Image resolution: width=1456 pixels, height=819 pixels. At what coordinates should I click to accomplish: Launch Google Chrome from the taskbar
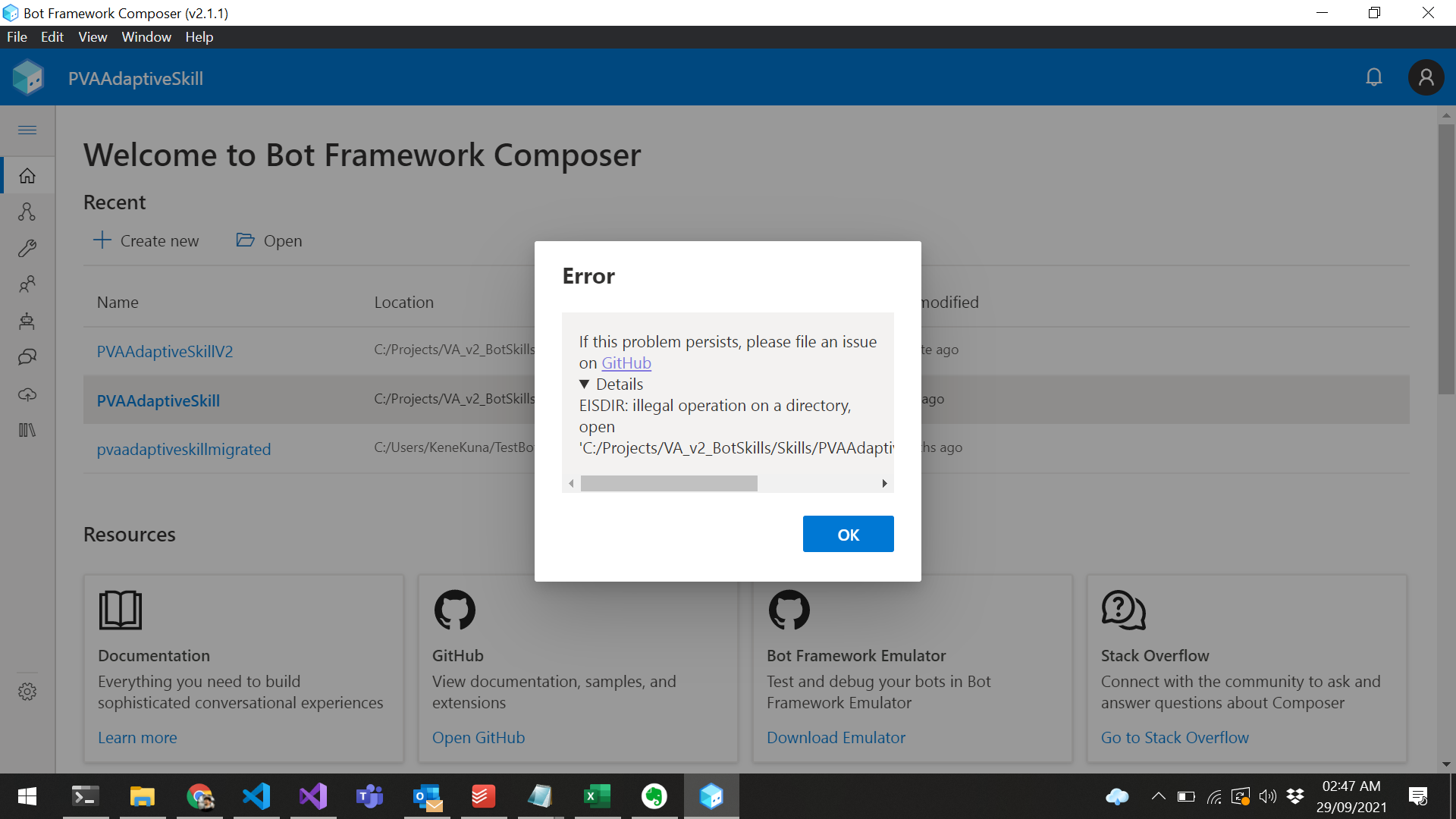pos(199,796)
